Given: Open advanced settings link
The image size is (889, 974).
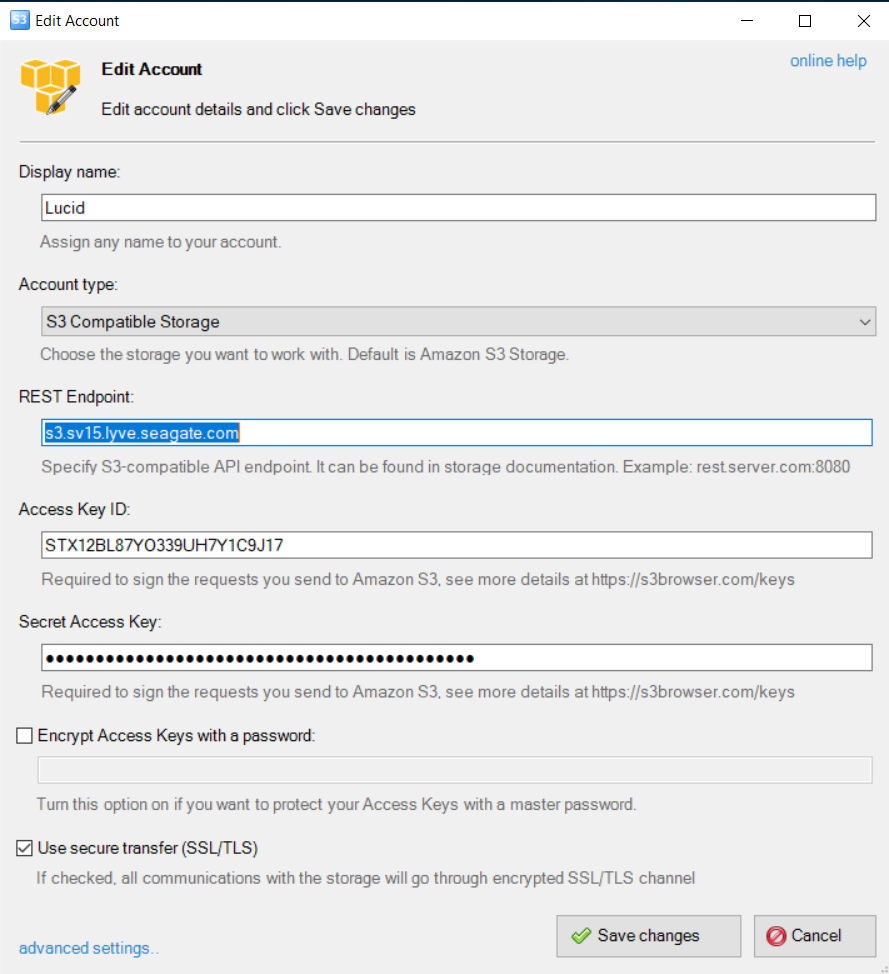Looking at the screenshot, I should pos(88,948).
